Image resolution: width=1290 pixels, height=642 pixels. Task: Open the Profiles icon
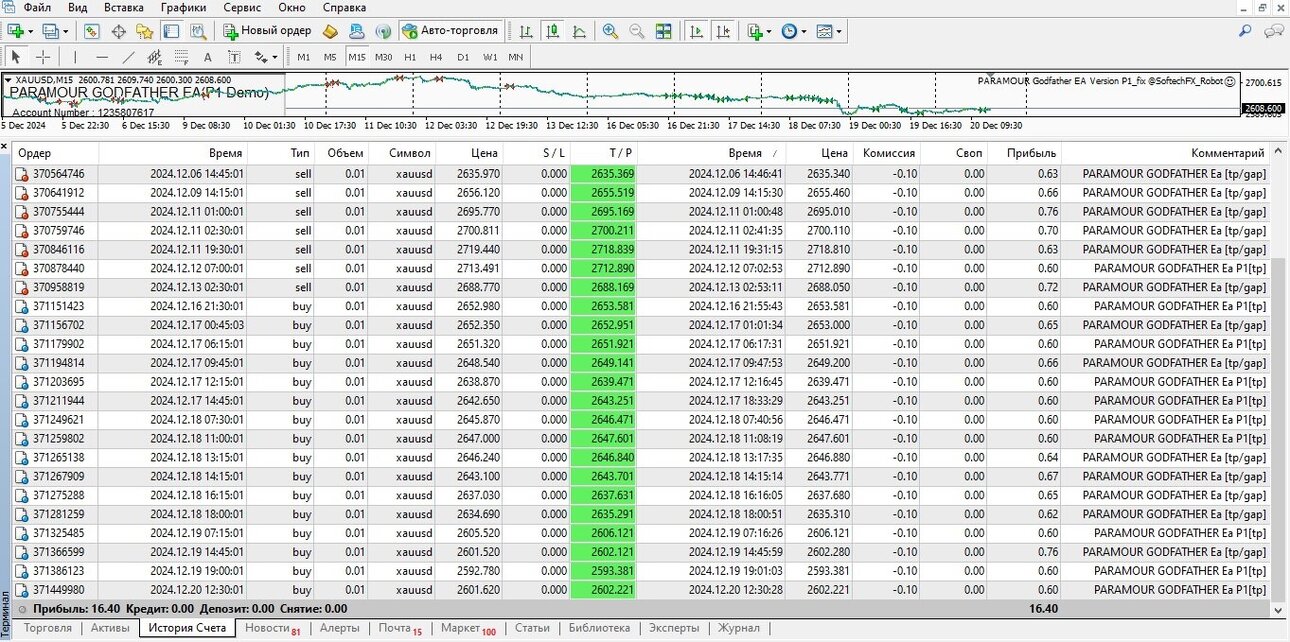[x=49, y=31]
